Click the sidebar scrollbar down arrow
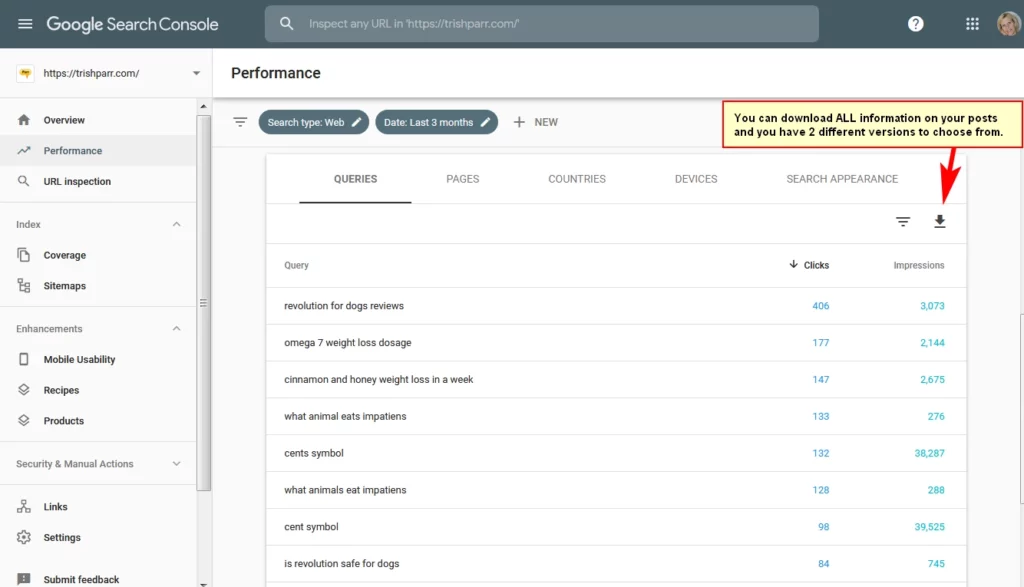The height and width of the screenshot is (587, 1024). point(203,583)
